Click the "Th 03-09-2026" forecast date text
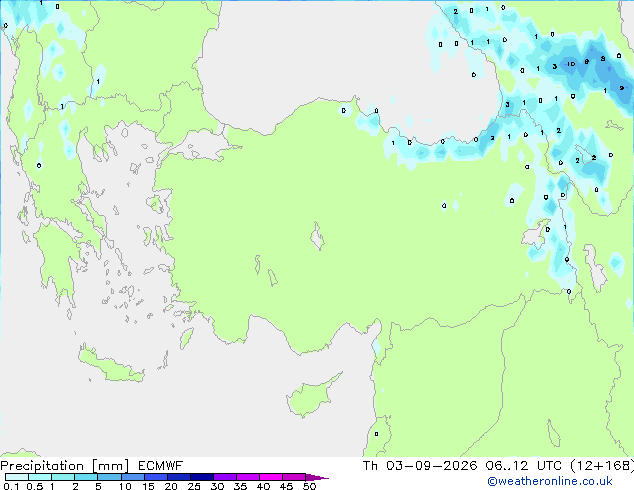This screenshot has width=634, height=490. (x=420, y=466)
